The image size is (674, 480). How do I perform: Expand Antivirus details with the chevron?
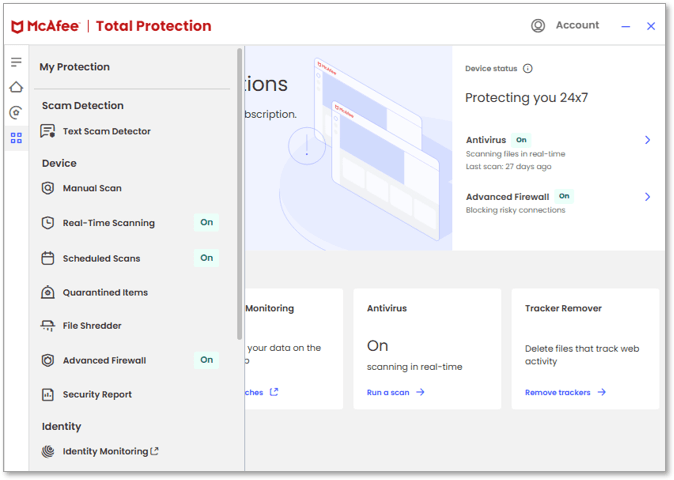[x=647, y=141]
